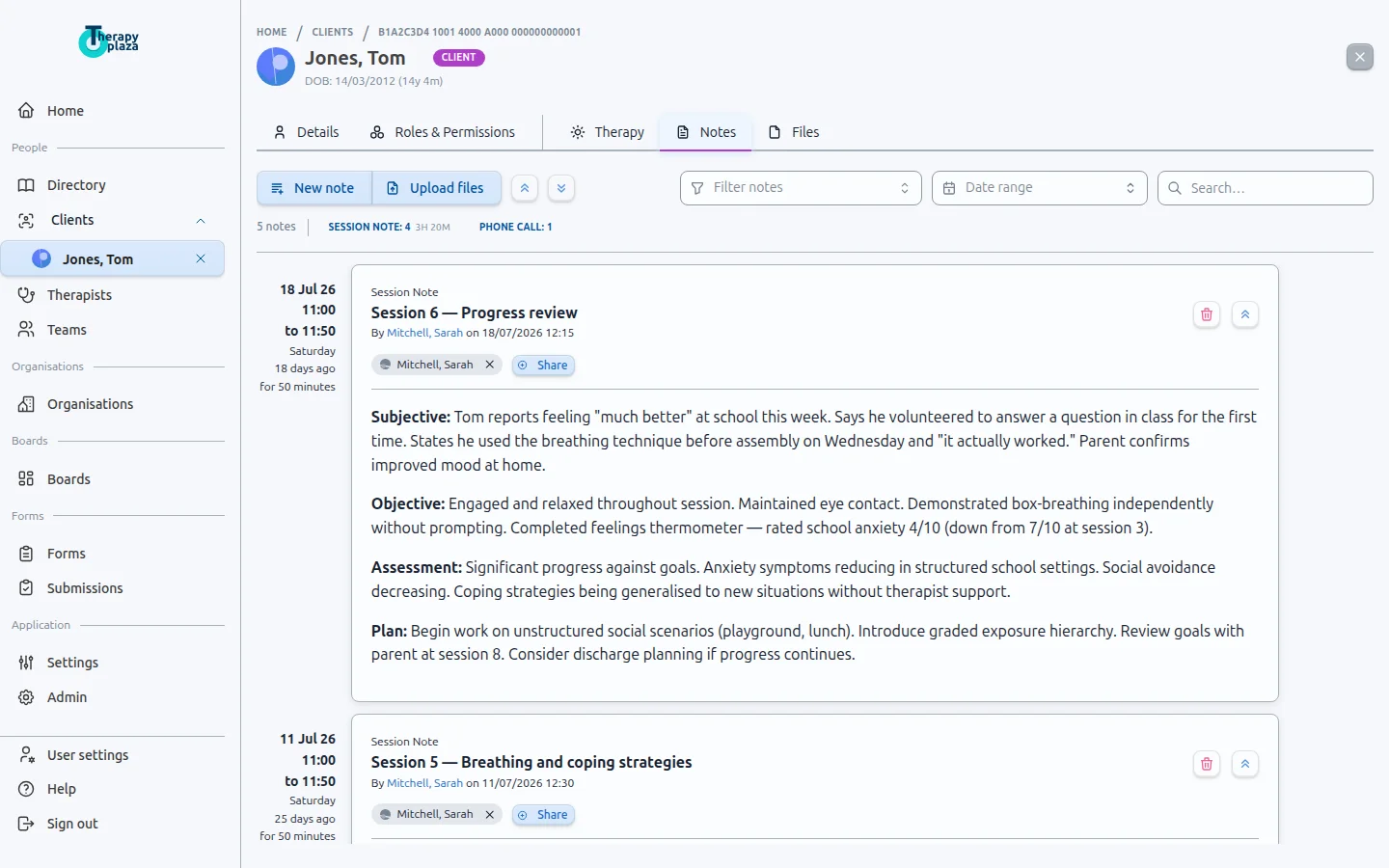Remove Mitchell, Sarah from Session 6 note
This screenshot has width=1389, height=868.
[x=490, y=365]
